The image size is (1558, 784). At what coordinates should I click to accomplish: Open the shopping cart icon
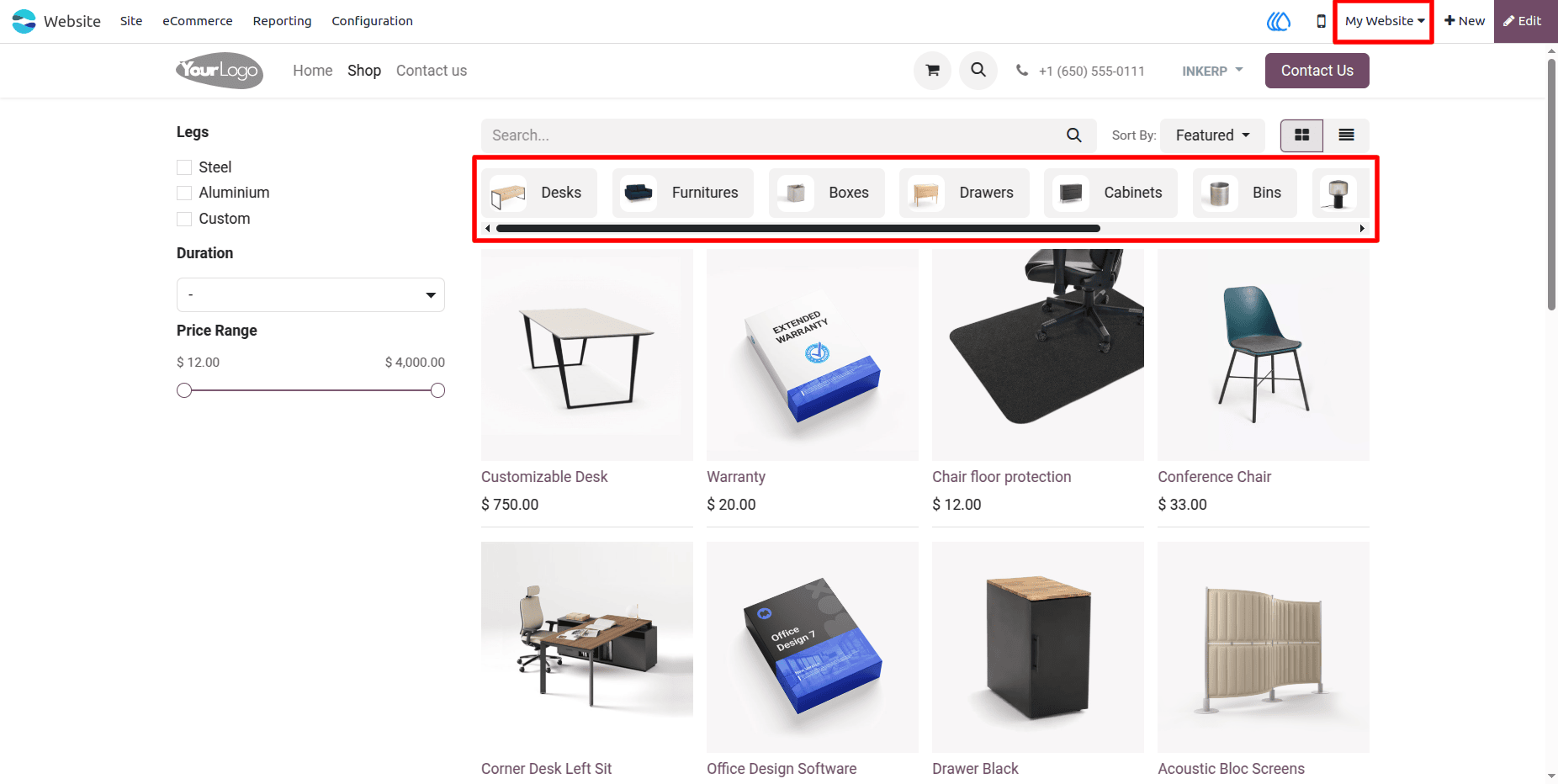click(x=932, y=71)
